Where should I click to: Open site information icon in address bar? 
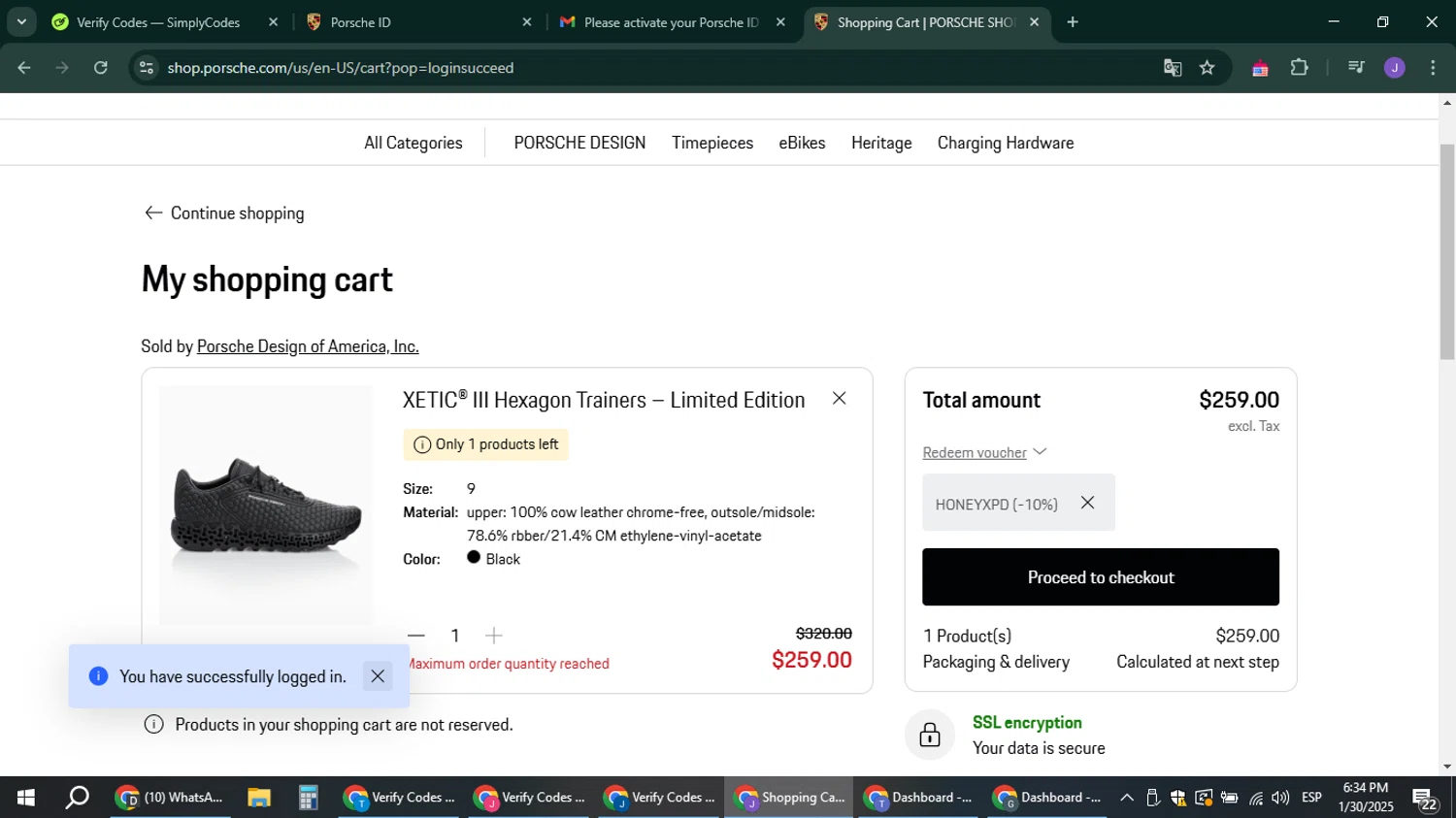click(147, 68)
